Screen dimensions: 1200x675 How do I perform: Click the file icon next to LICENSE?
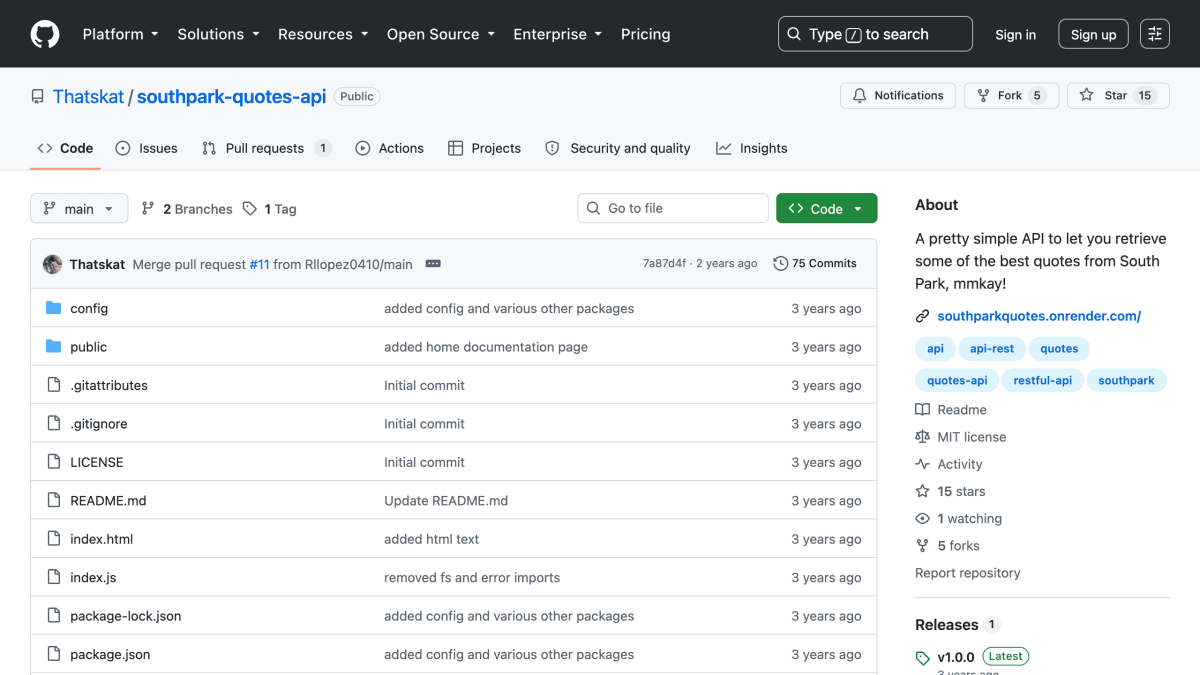pyautogui.click(x=54, y=462)
